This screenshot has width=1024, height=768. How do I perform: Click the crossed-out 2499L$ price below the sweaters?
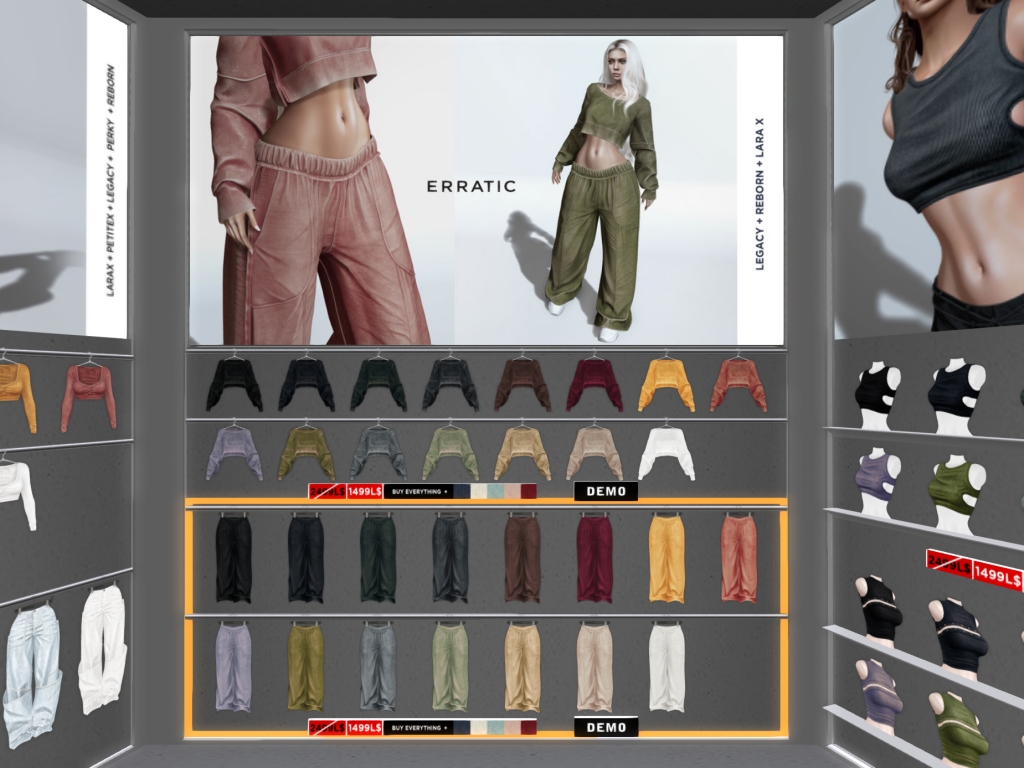(327, 491)
